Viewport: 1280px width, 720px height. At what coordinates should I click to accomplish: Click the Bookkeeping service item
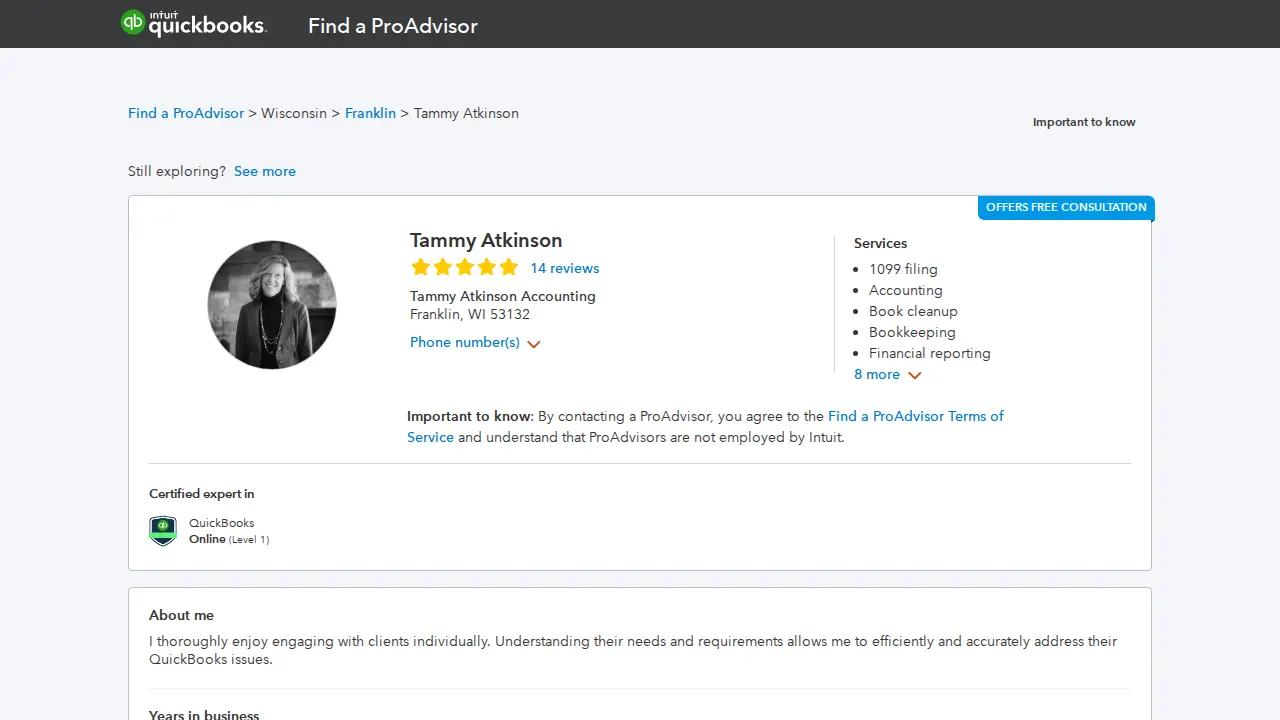coord(912,332)
